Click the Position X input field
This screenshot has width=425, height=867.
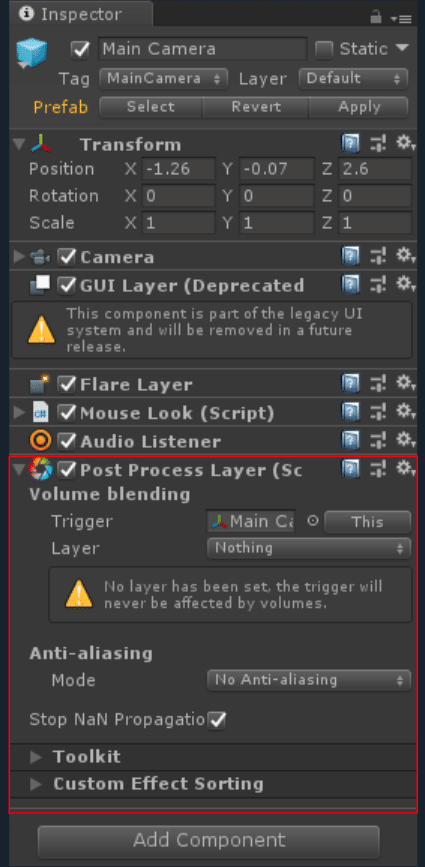tap(178, 169)
